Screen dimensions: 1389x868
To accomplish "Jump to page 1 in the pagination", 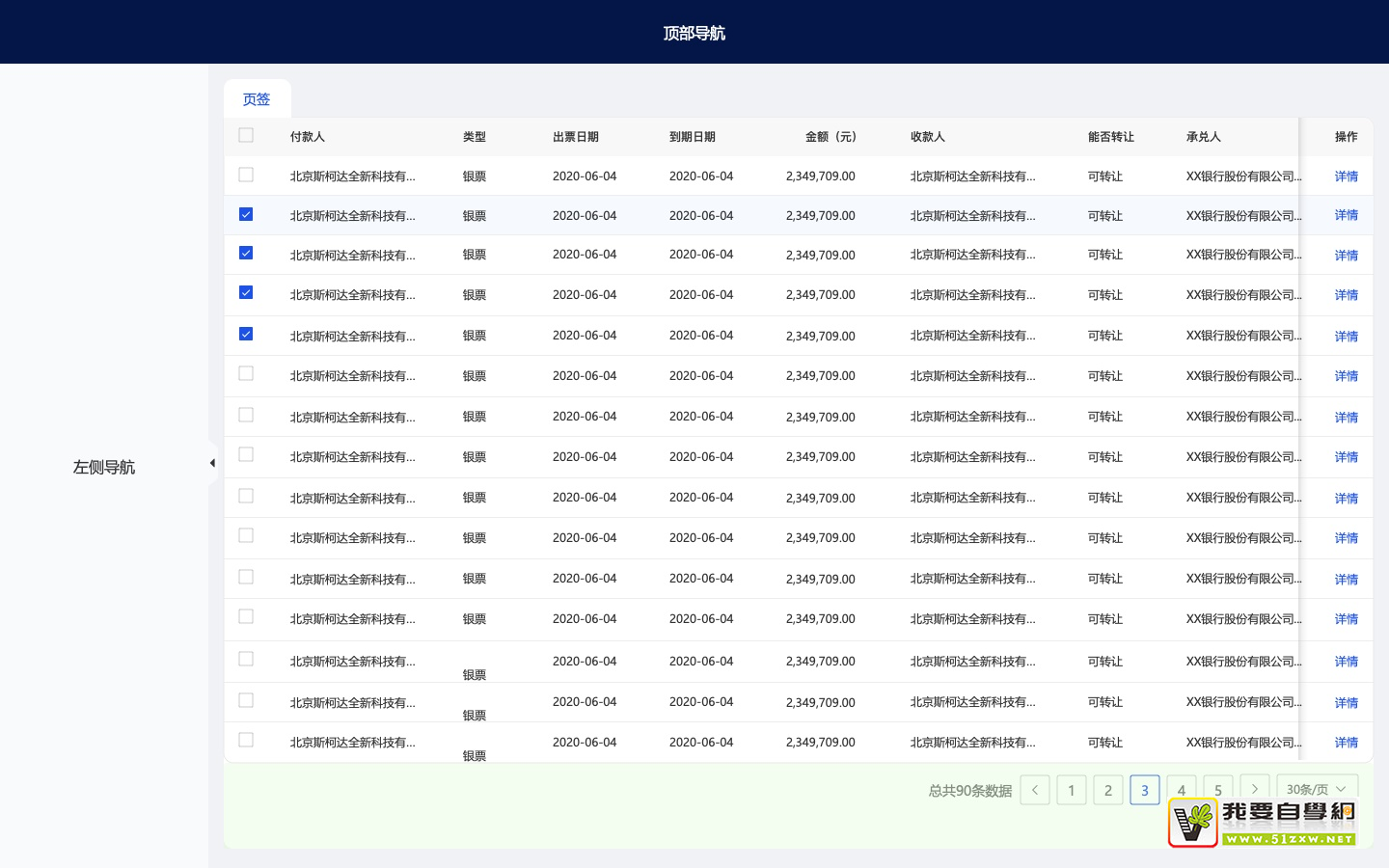I will (x=1072, y=790).
